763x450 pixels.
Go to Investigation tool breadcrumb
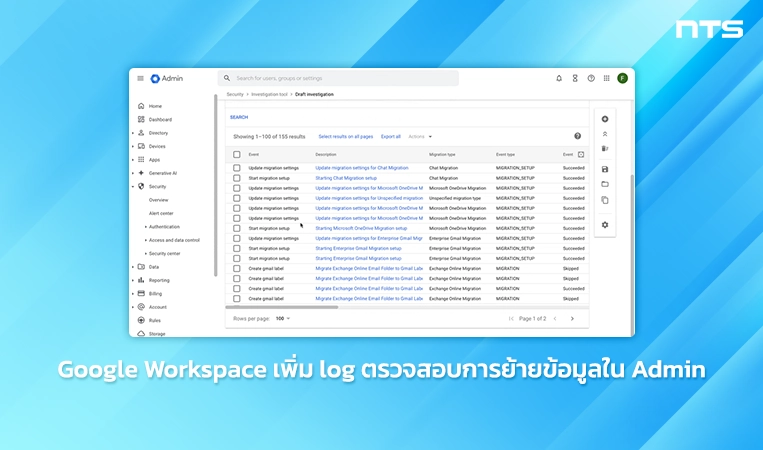click(269, 94)
